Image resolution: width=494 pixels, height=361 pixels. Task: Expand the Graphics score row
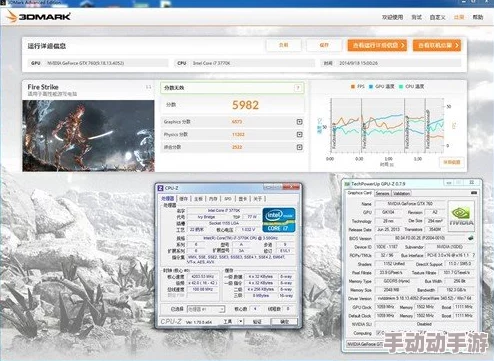[x=299, y=122]
